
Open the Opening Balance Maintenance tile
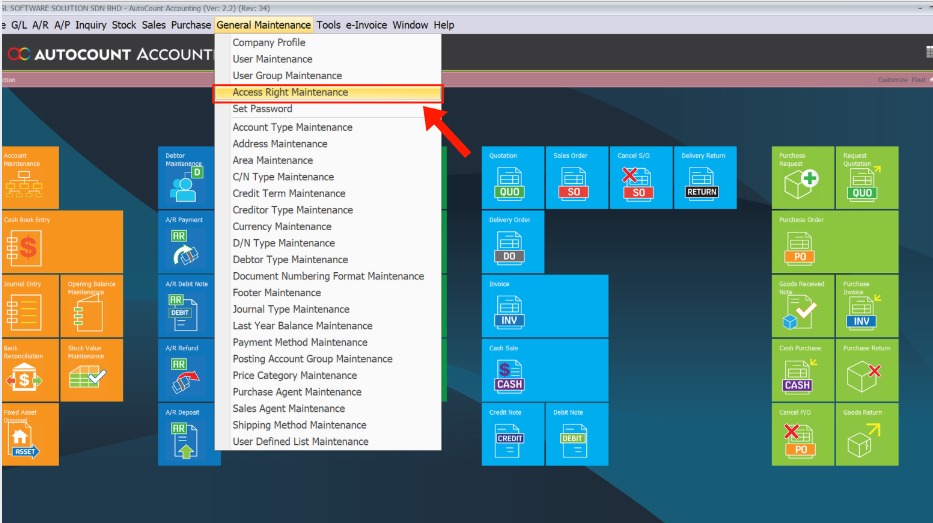tap(91, 306)
